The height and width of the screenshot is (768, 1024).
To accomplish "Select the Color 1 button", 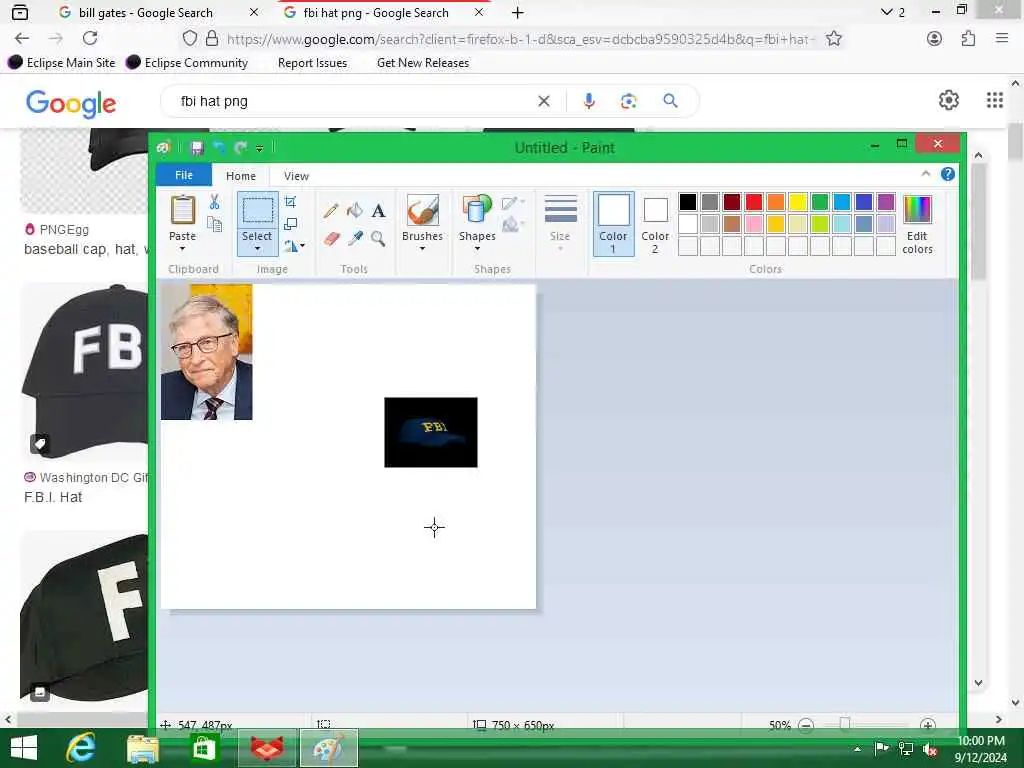I will tap(613, 223).
